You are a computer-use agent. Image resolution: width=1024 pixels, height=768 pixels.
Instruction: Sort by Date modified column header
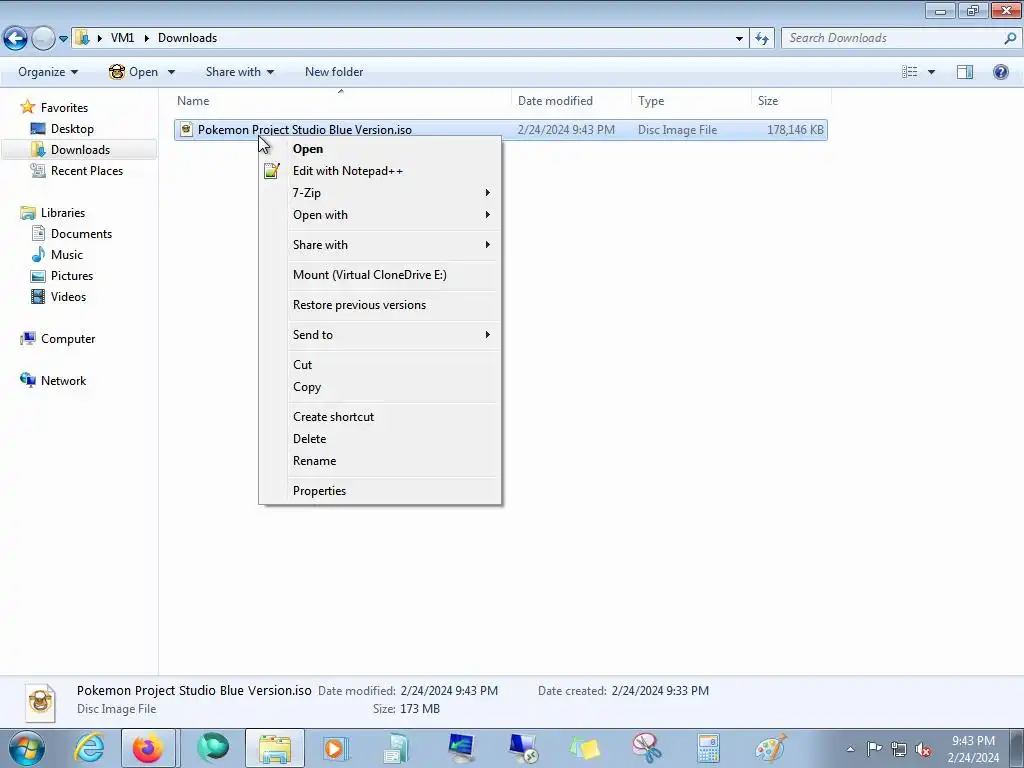(571, 101)
